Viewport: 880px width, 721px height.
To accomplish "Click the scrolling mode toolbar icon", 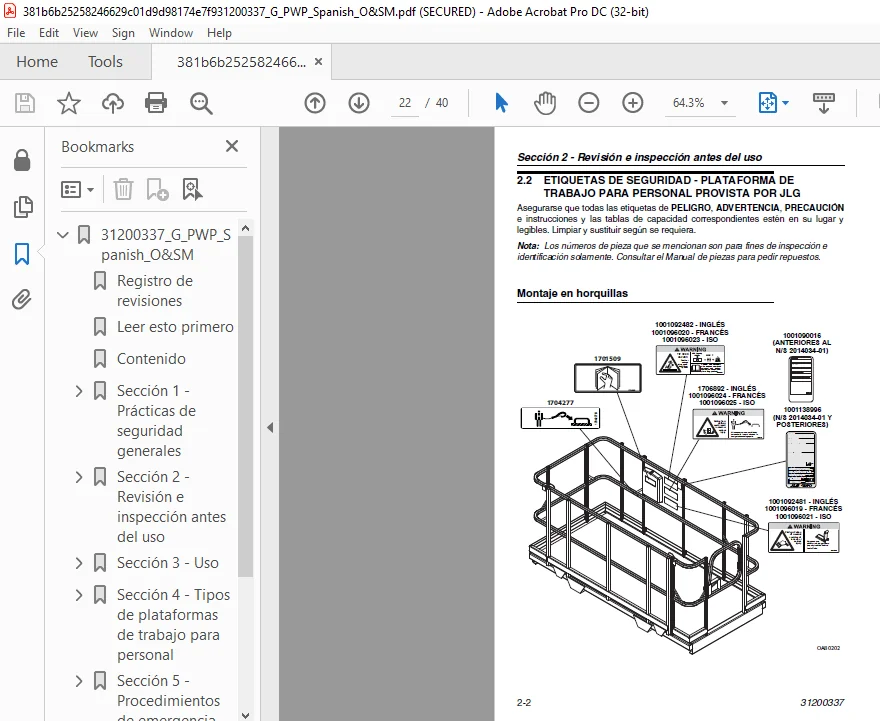I will 823,103.
